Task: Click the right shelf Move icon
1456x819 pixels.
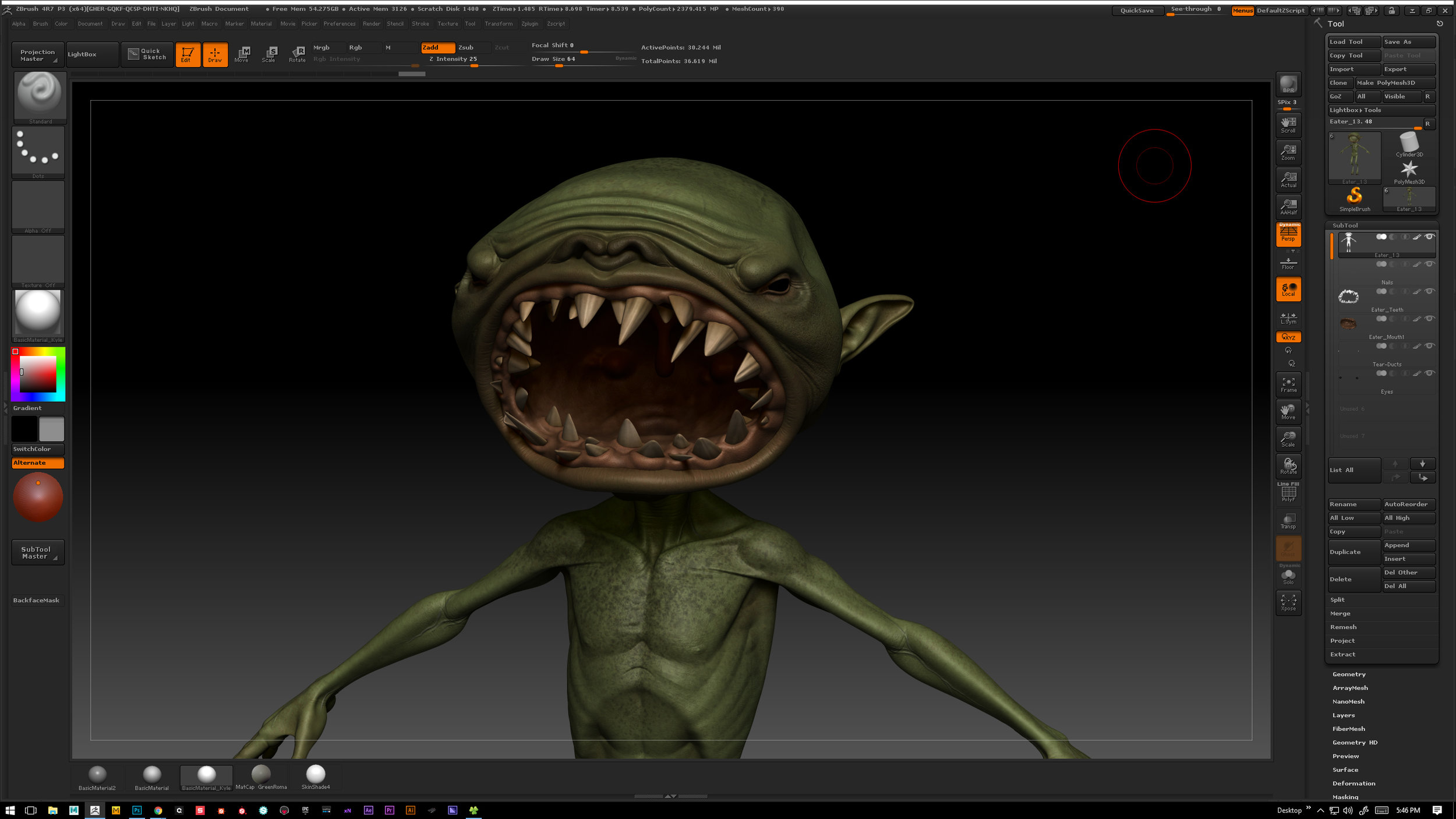Action: (x=1288, y=412)
